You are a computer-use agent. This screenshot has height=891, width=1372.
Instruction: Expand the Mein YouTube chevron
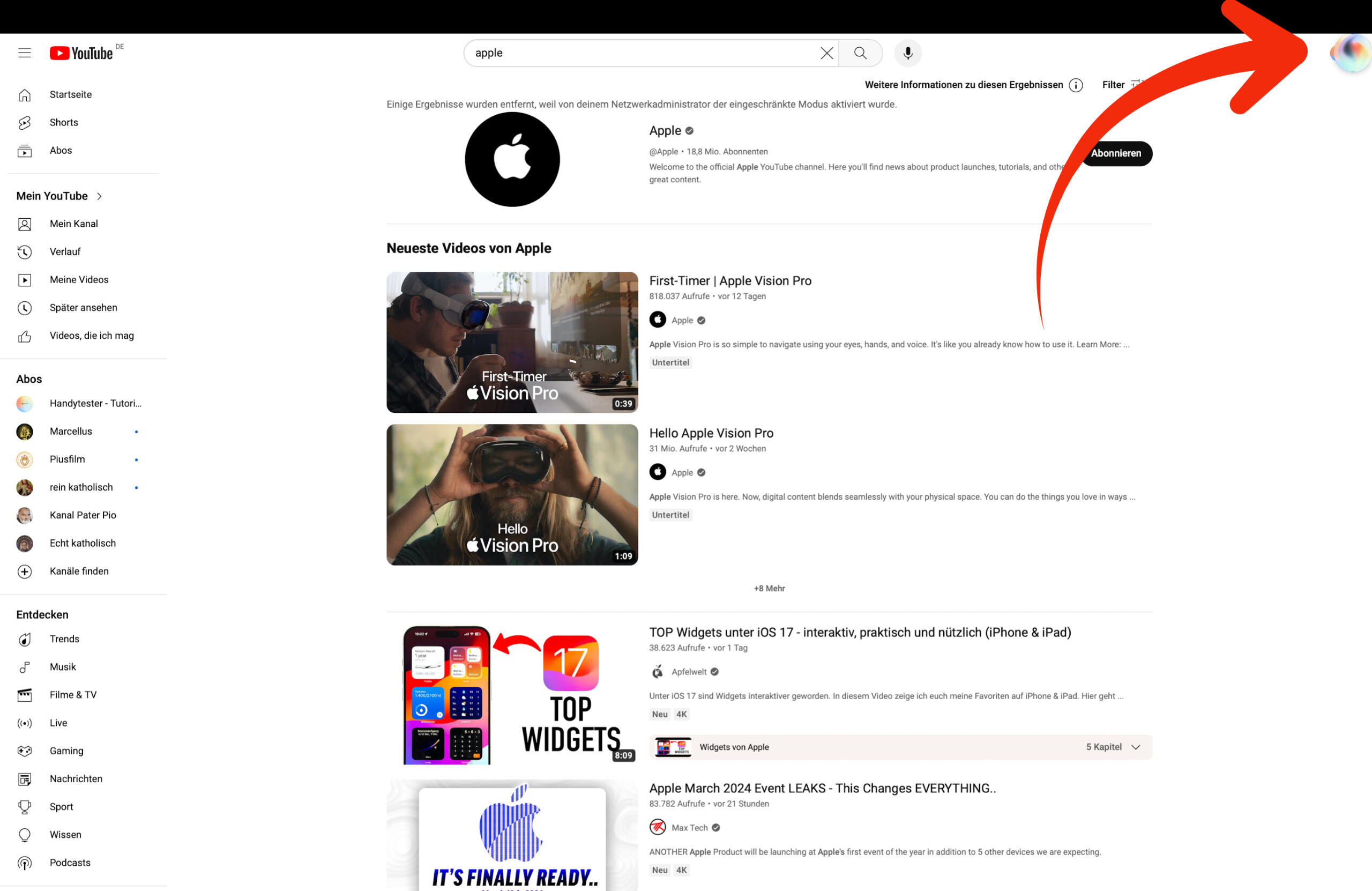click(99, 196)
